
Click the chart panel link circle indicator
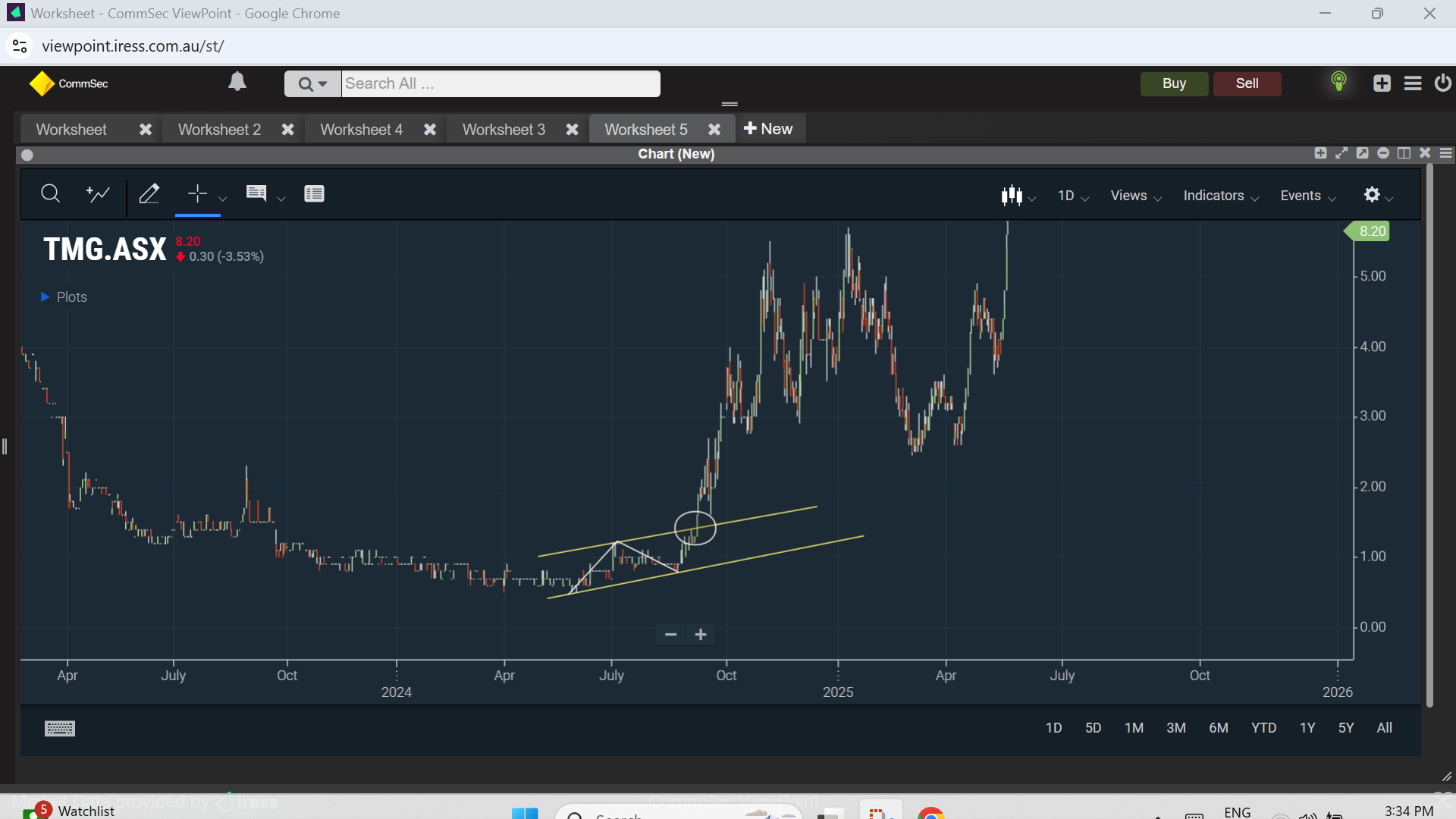pyautogui.click(x=27, y=155)
